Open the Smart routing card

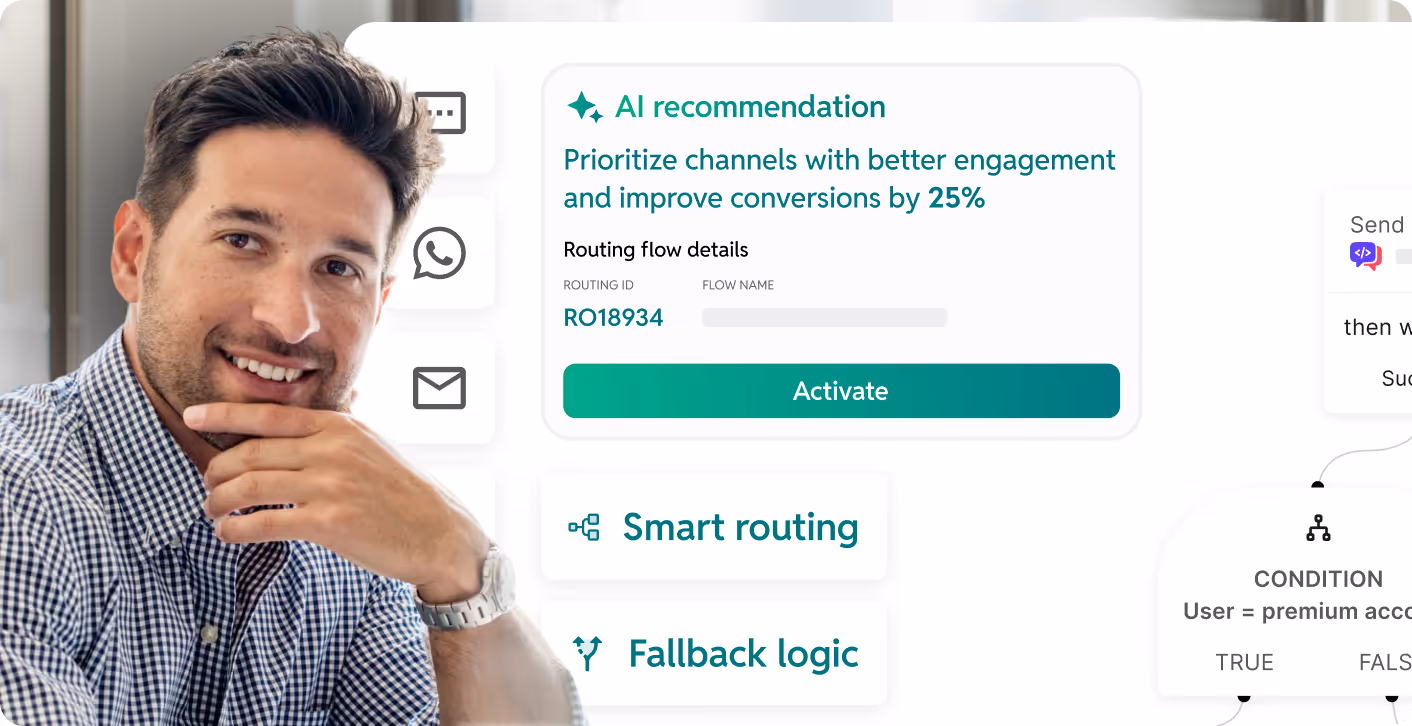714,527
